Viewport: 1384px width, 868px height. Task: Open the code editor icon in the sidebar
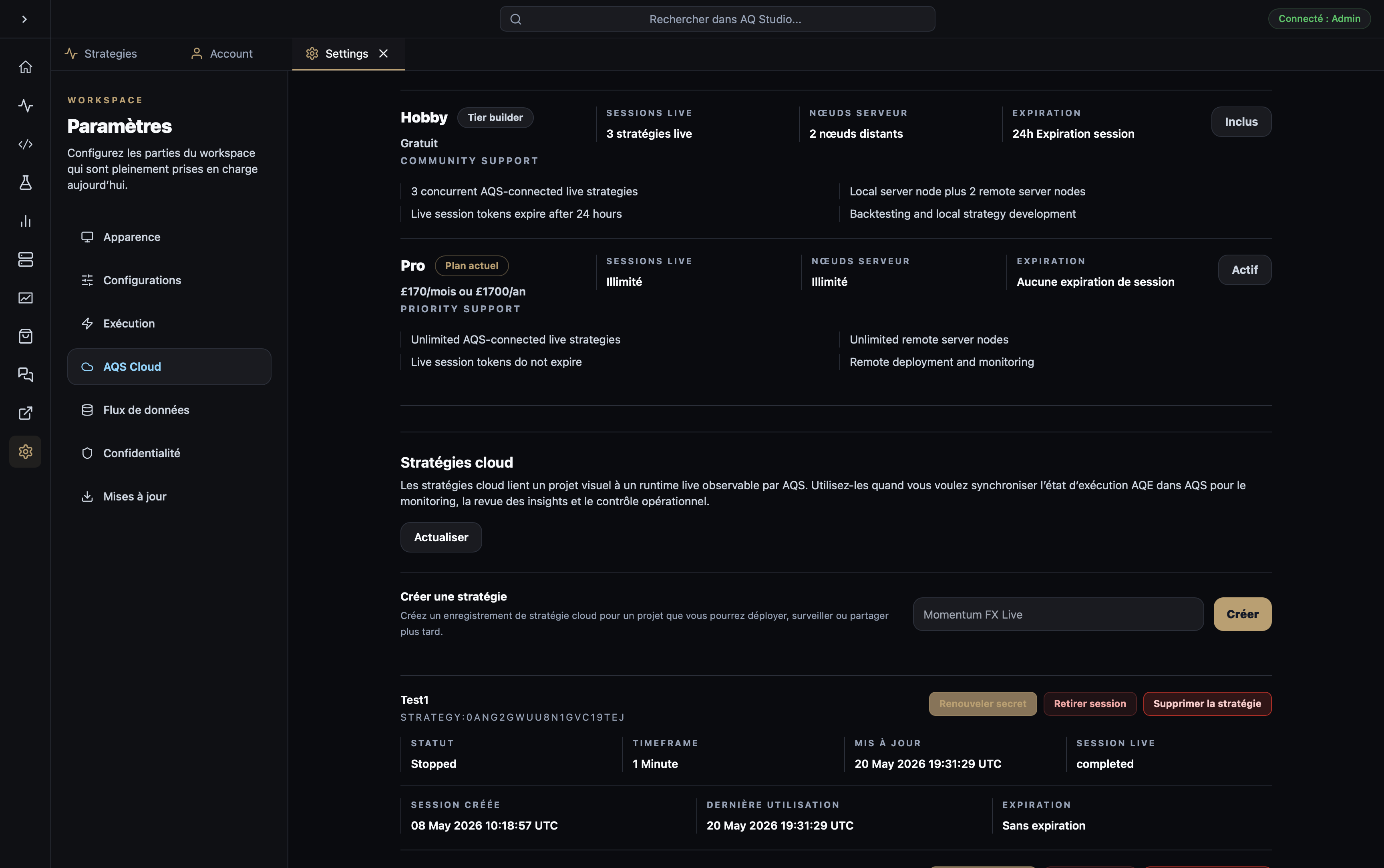coord(25,144)
